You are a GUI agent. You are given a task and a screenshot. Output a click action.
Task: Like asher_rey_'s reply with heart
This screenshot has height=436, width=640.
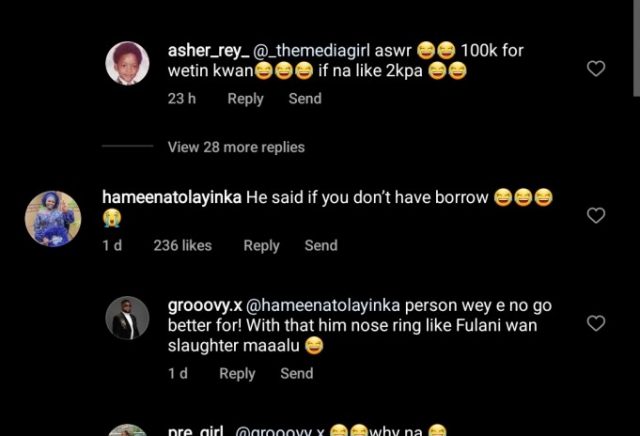pos(595,69)
